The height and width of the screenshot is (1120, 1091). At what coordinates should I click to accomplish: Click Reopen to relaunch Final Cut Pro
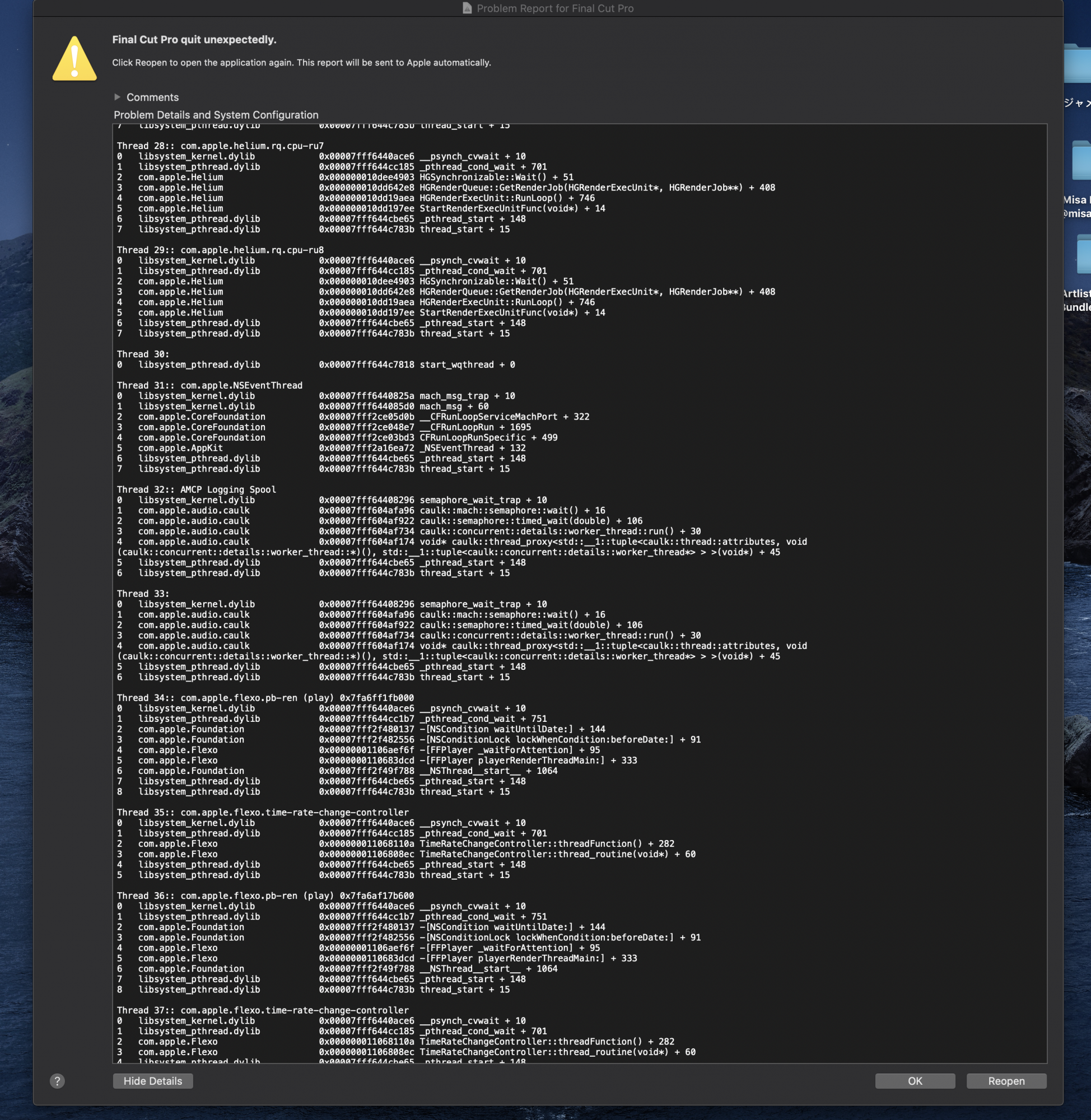(x=1006, y=1081)
